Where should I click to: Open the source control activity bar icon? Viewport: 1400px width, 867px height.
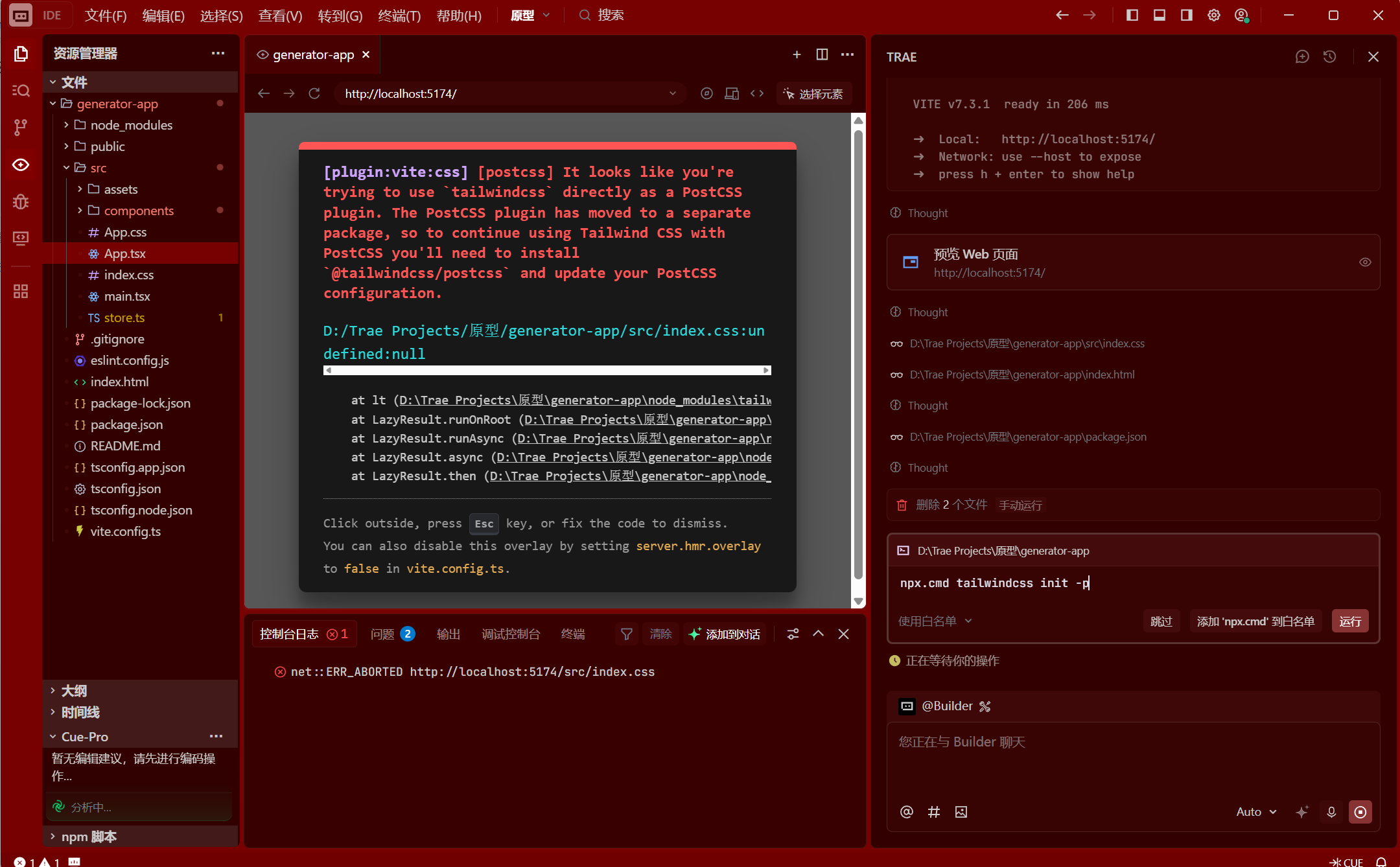tap(21, 127)
